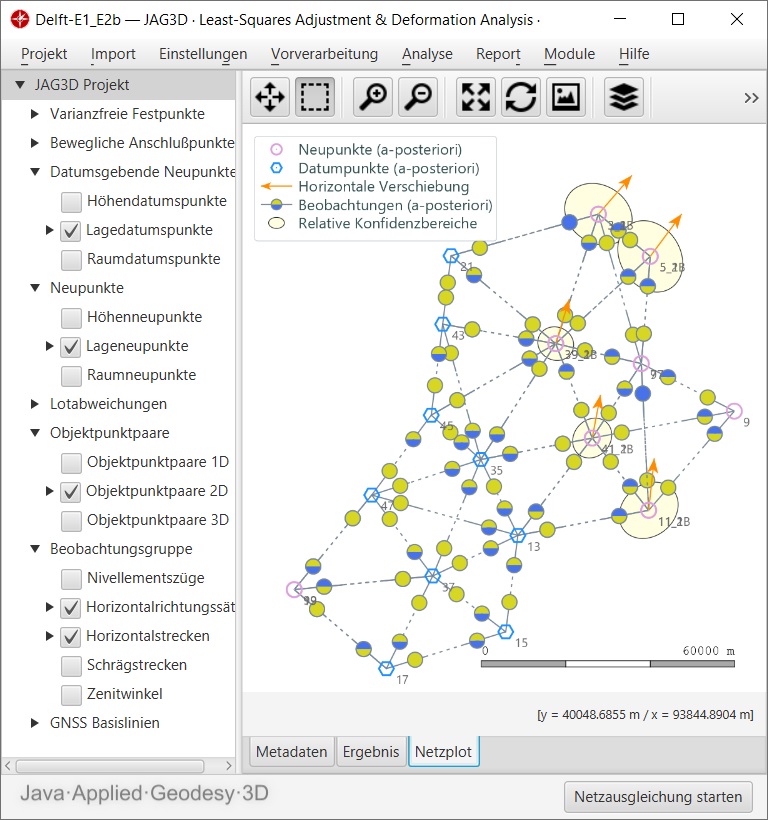Collapse the JAG3D Projekt root node
This screenshot has width=768, height=820.
click(x=20, y=84)
